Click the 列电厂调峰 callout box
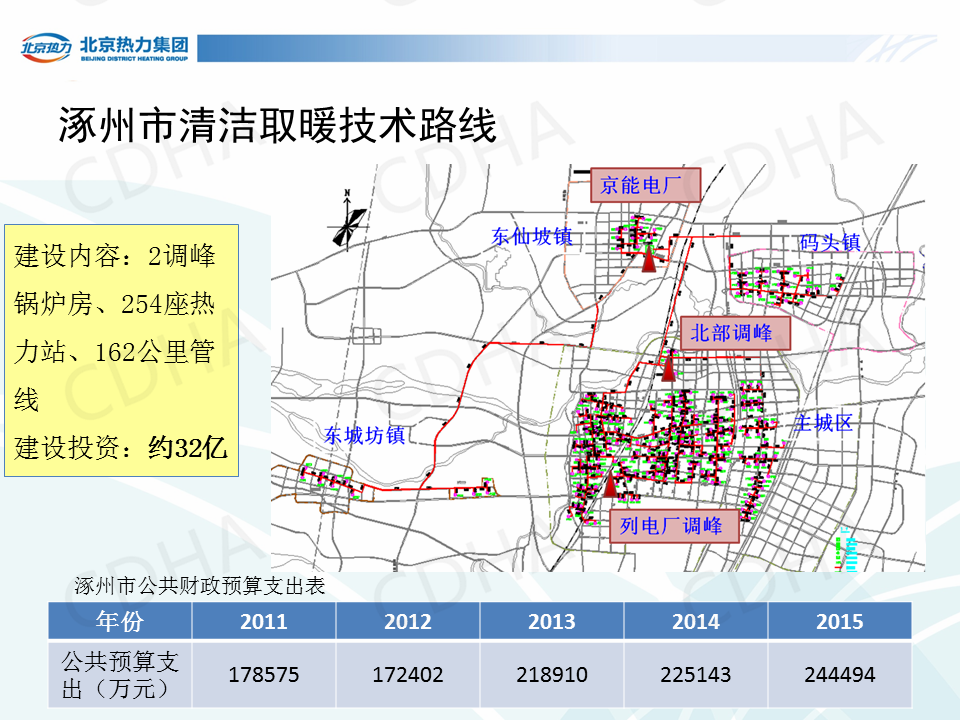This screenshot has width=960, height=720. coord(670,525)
